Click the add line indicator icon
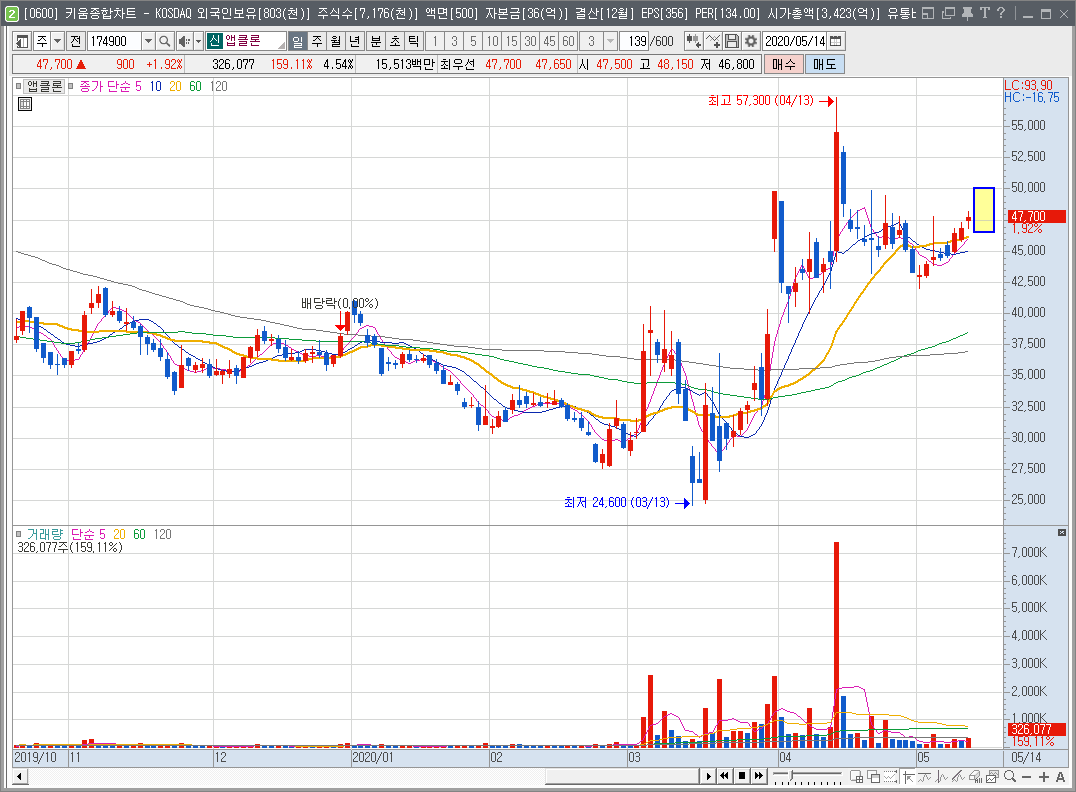 click(x=713, y=41)
